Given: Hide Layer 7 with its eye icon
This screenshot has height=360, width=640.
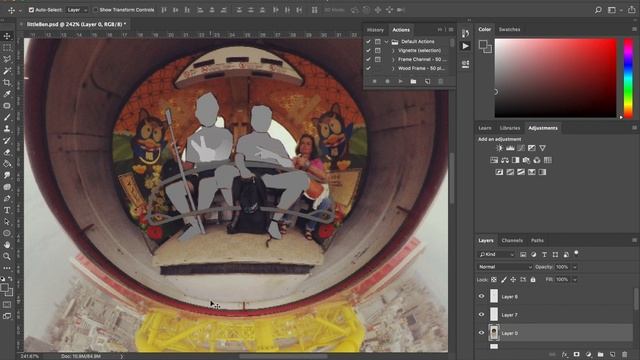Looking at the screenshot, I should pyautogui.click(x=482, y=315).
